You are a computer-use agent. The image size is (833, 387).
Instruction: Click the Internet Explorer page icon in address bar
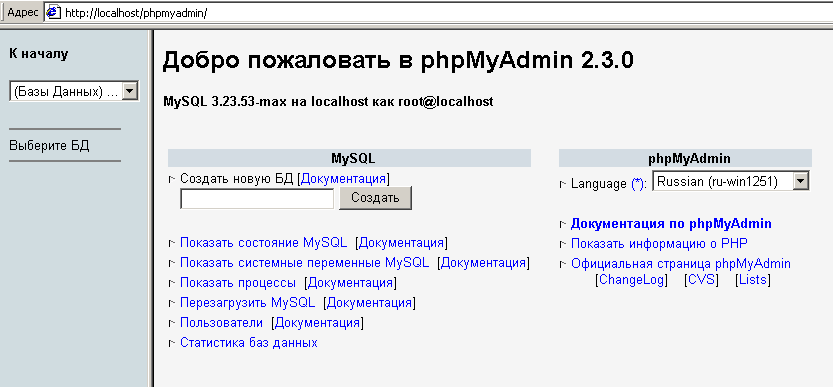[54, 13]
